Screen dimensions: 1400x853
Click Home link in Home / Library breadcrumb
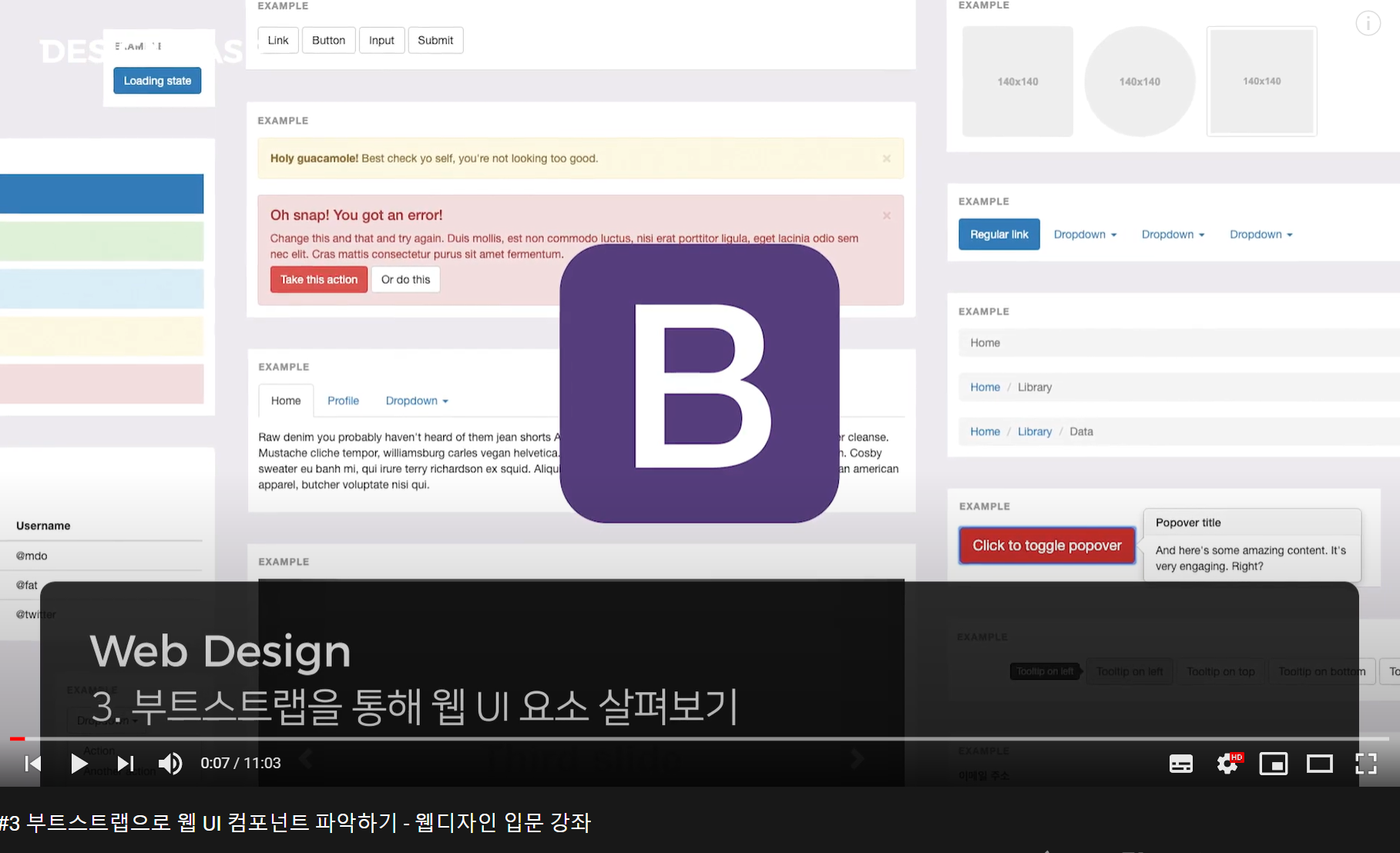985,387
